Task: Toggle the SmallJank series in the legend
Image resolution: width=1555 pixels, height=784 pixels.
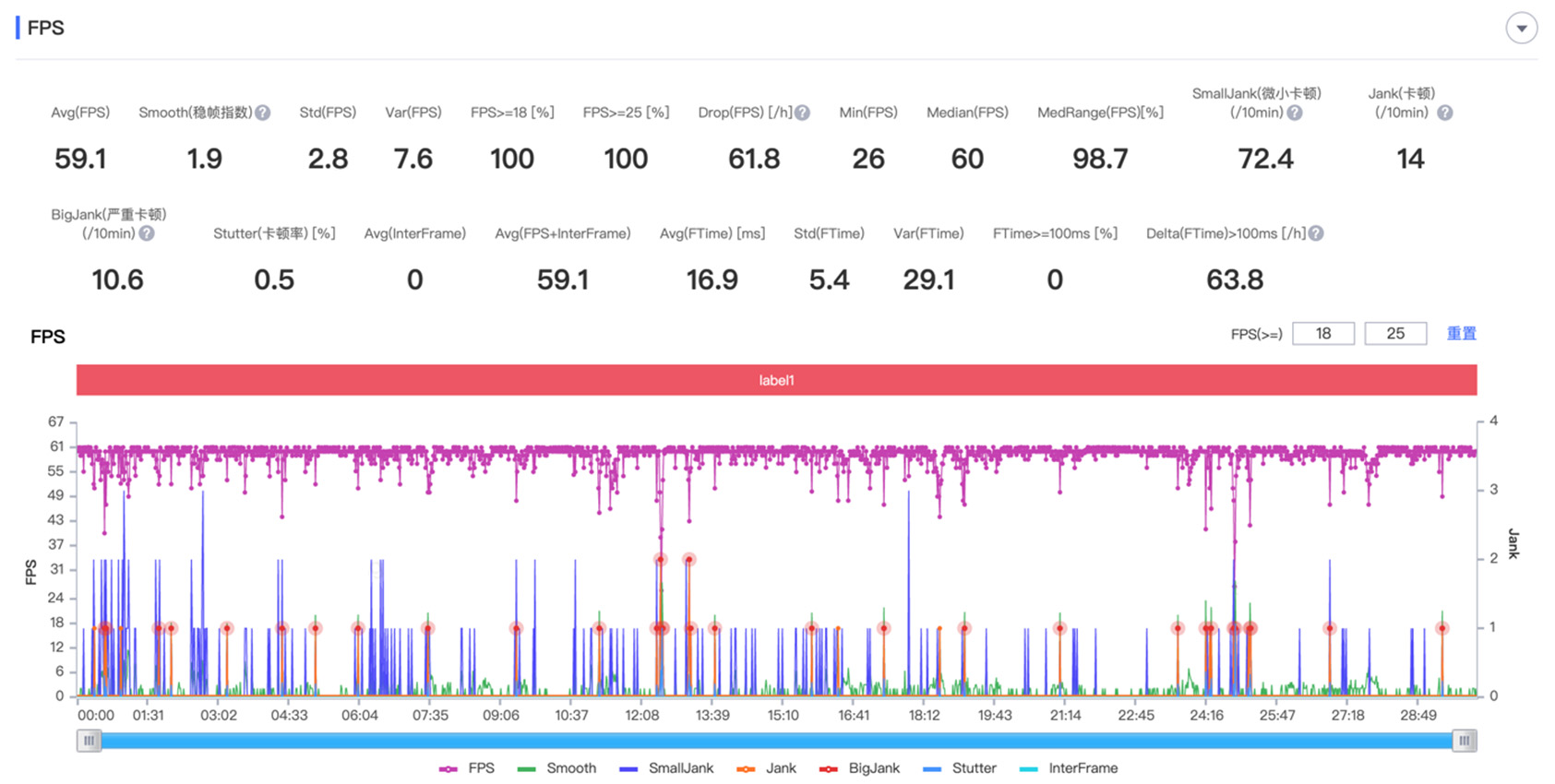Action: 666,768
